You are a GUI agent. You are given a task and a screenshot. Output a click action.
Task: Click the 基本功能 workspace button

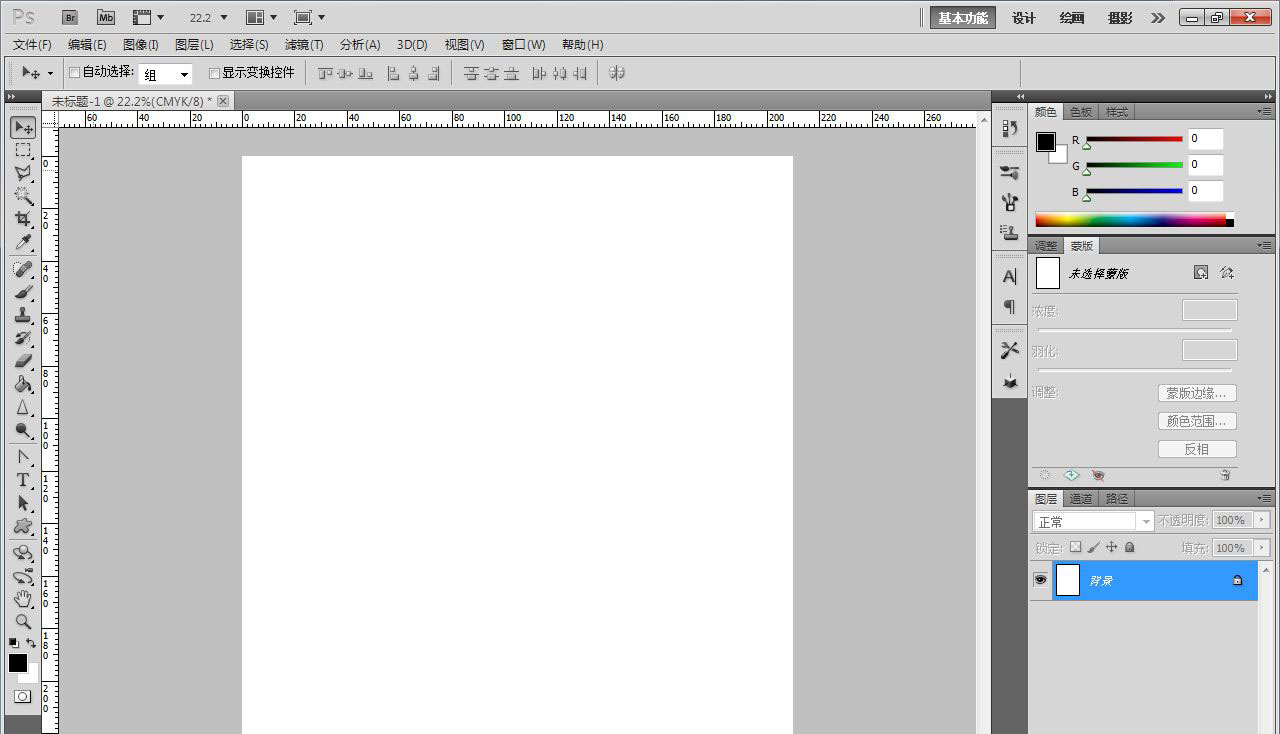pyautogui.click(x=963, y=17)
